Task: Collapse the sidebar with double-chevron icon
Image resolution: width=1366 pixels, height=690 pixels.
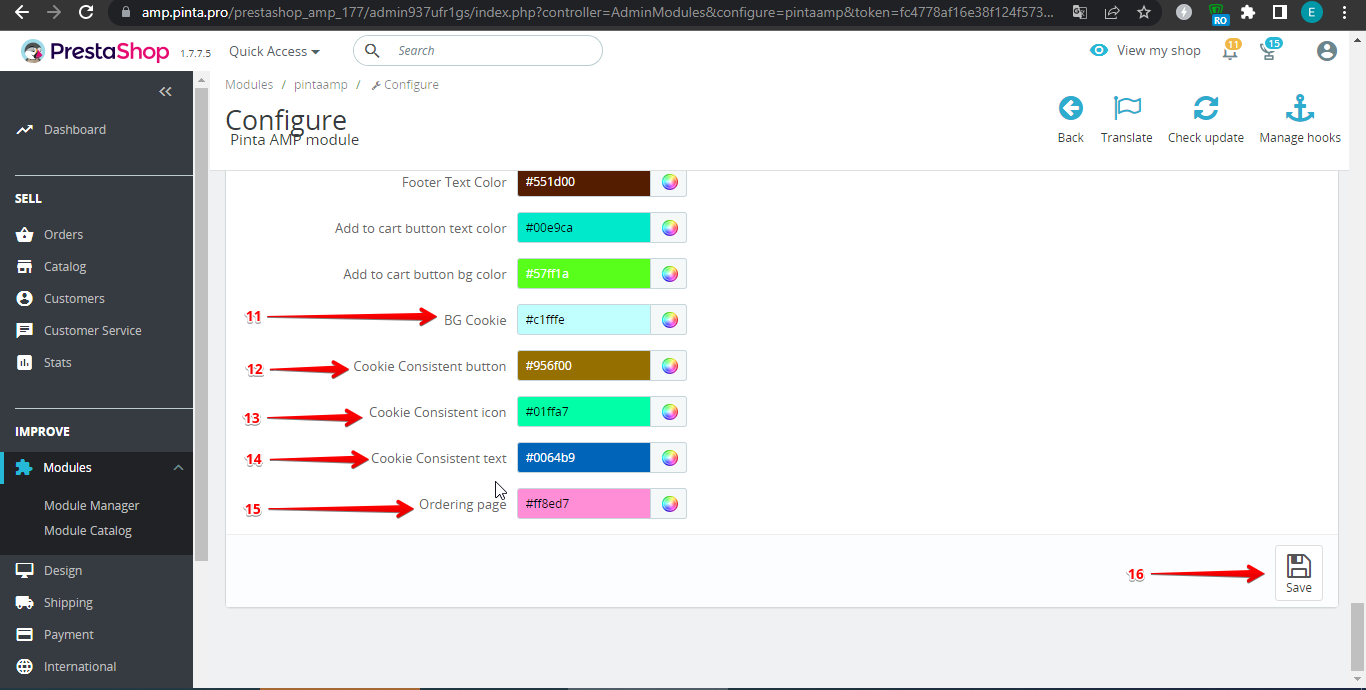Action: click(166, 92)
